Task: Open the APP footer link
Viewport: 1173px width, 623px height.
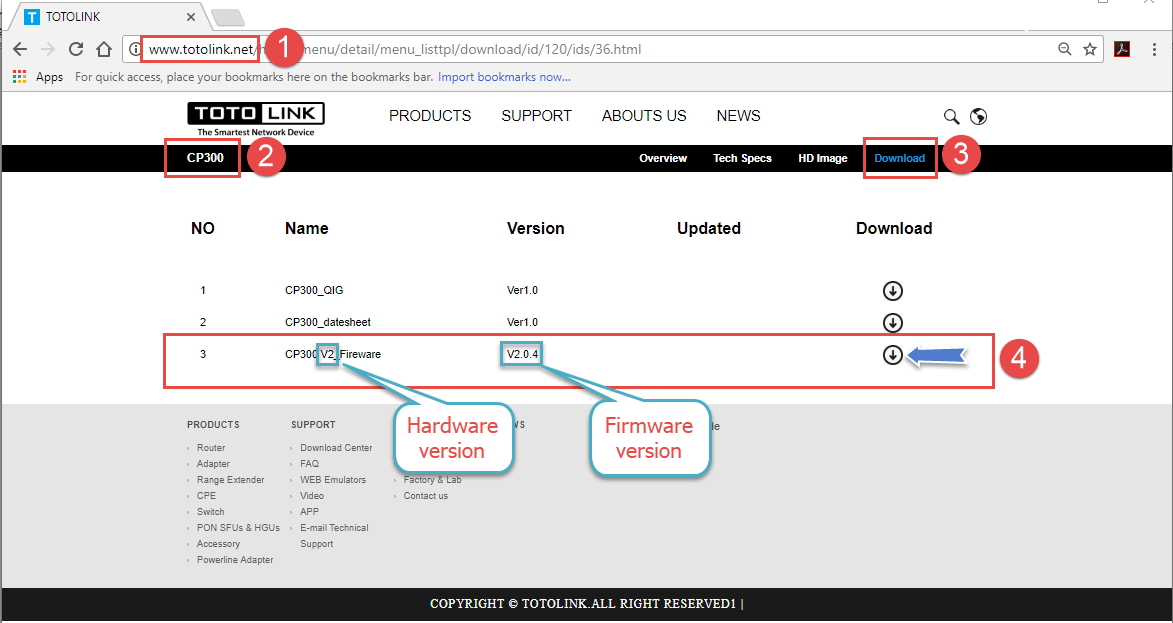Action: coord(309,512)
